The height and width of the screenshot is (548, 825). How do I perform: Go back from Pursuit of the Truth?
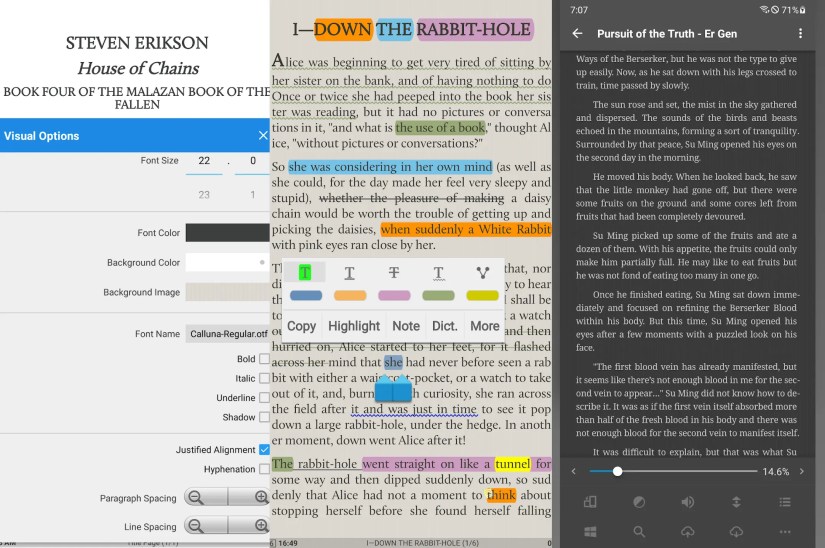coord(577,34)
